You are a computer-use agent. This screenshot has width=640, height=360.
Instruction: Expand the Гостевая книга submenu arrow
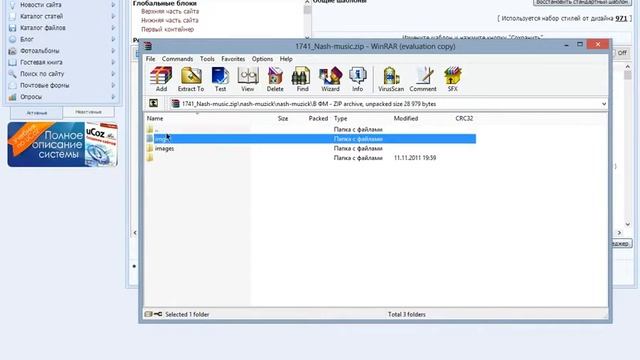113,62
